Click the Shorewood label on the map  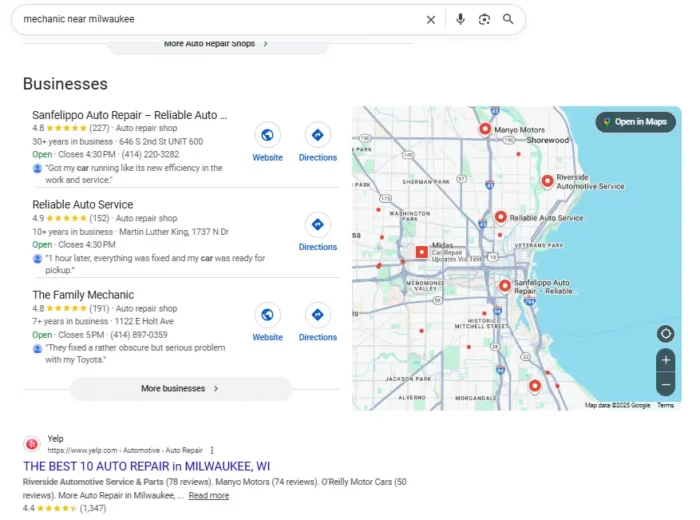(x=547, y=140)
